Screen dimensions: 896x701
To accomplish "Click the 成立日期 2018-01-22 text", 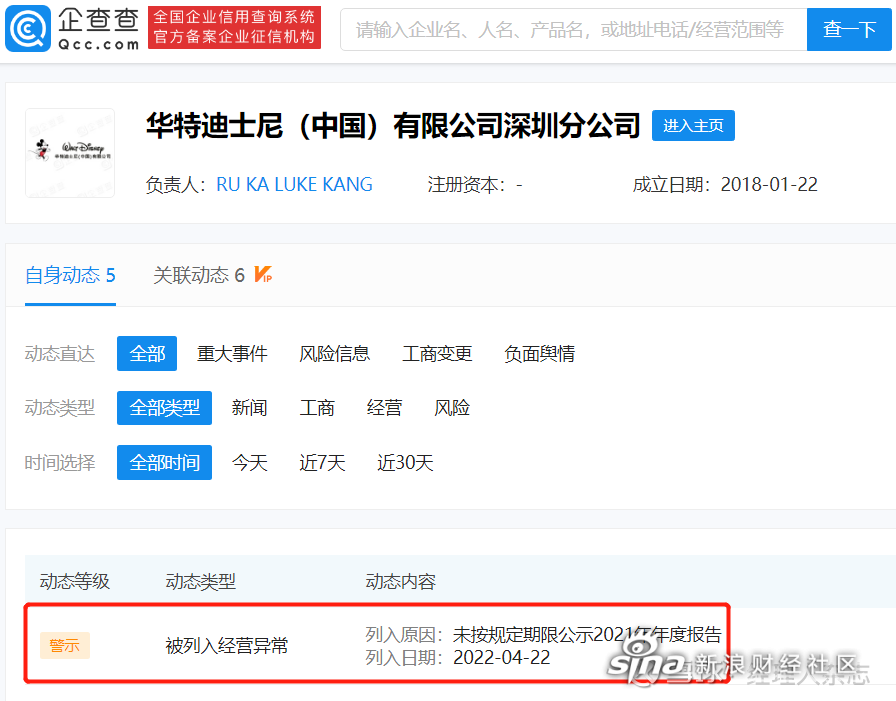I will [x=725, y=185].
